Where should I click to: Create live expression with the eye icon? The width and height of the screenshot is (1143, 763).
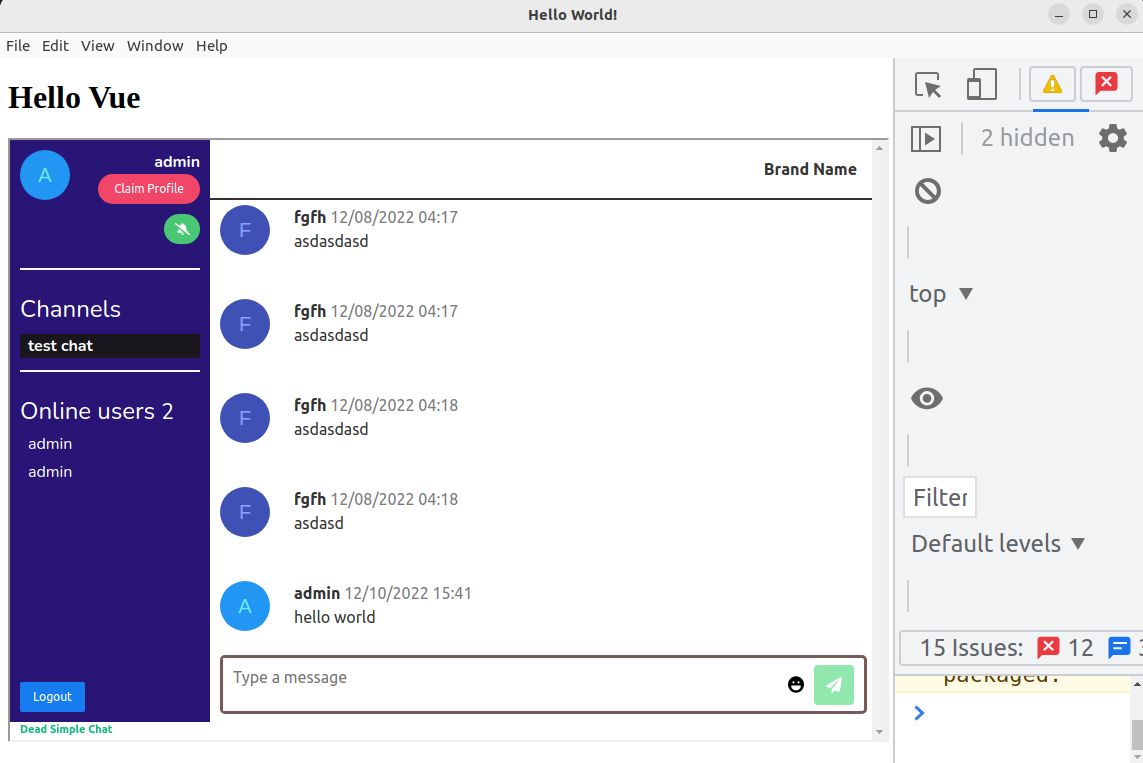click(927, 399)
